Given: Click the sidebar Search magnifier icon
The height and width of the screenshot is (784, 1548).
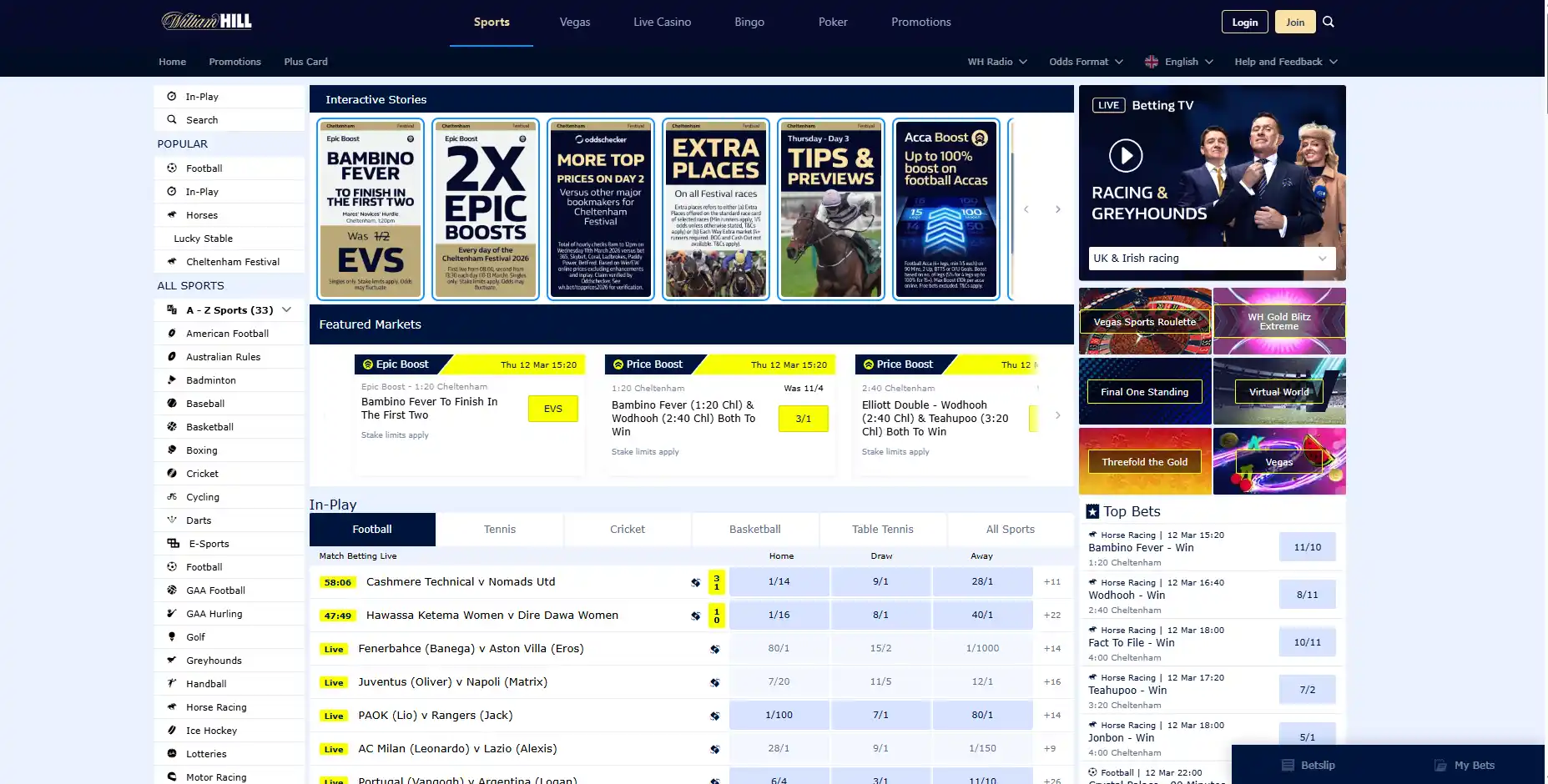Looking at the screenshot, I should (172, 119).
